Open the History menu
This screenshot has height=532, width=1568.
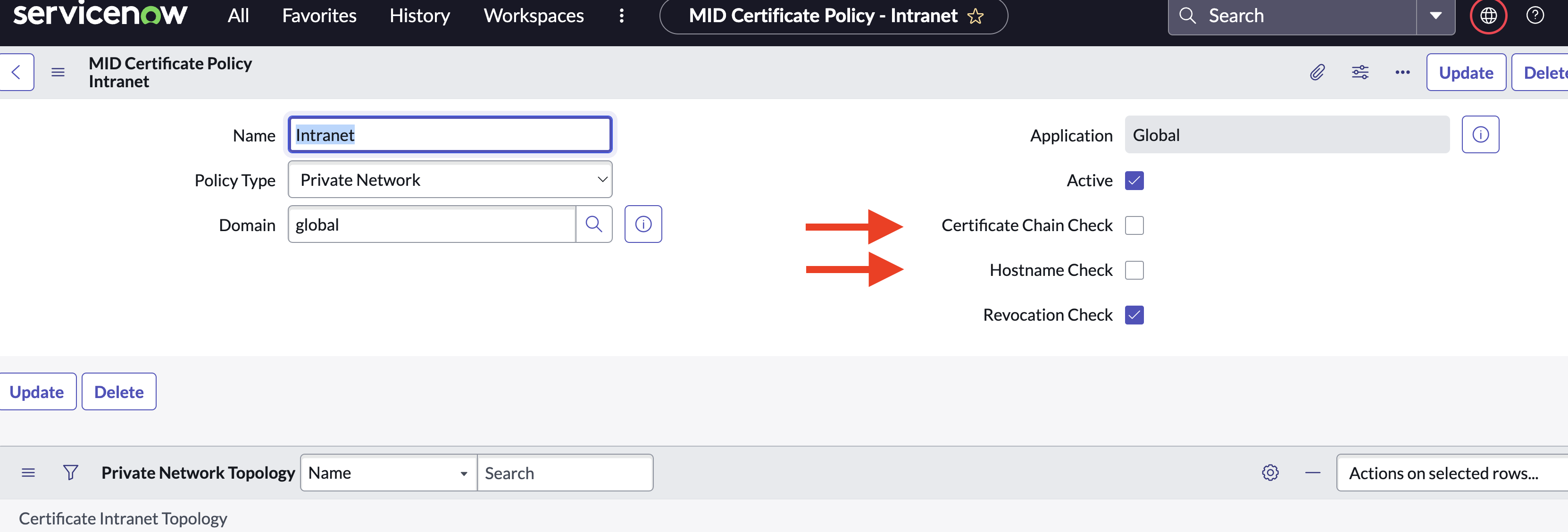(419, 16)
